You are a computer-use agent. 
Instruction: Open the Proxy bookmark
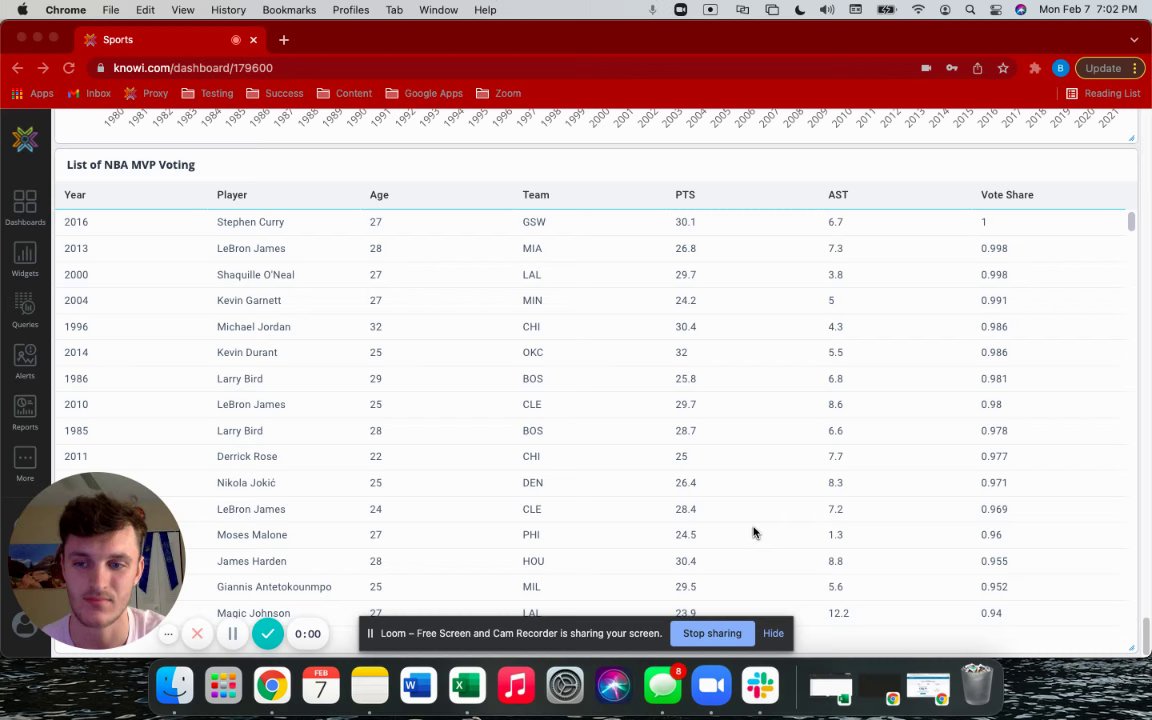coord(146,93)
